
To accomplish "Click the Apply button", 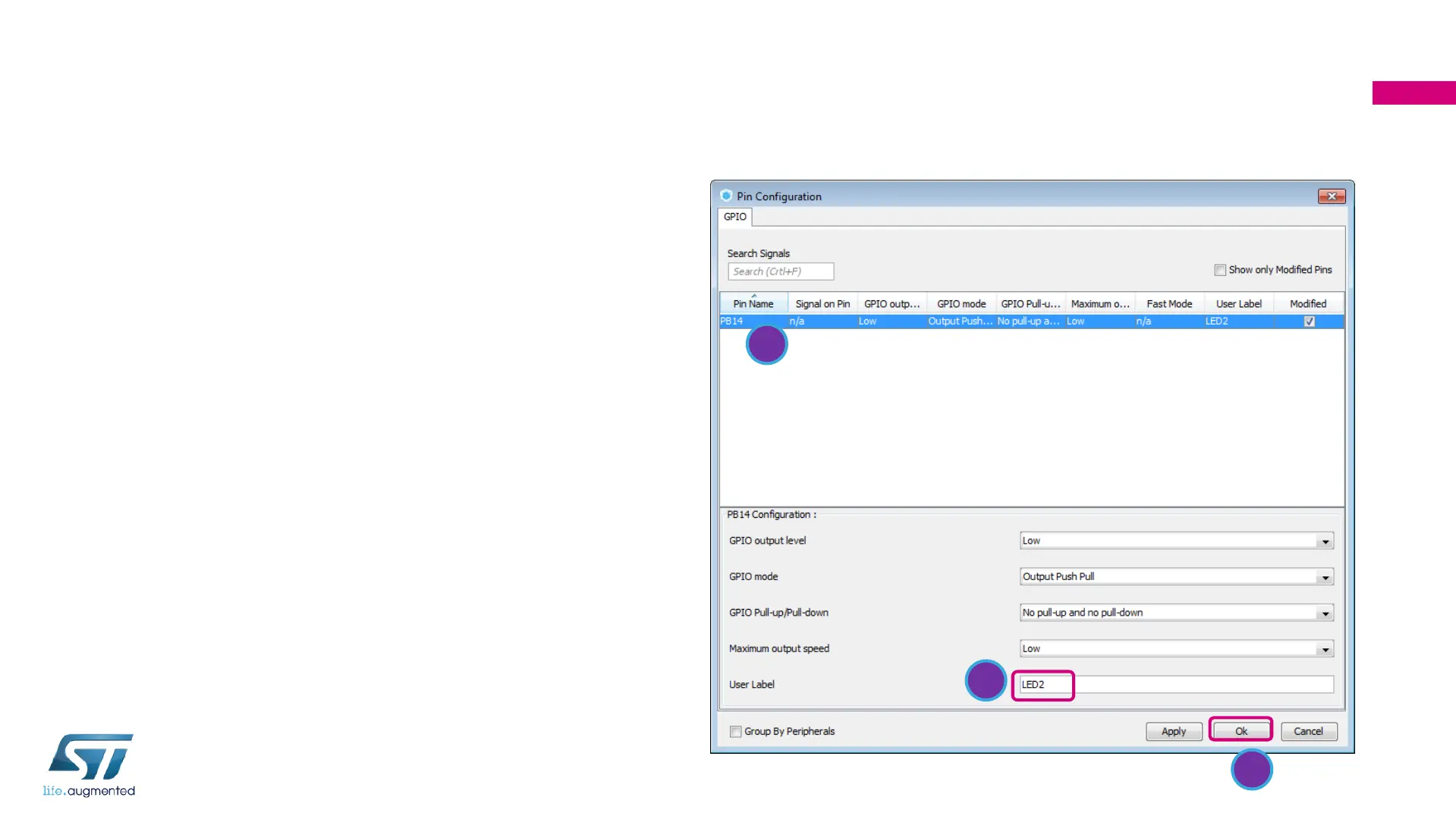I will click(x=1174, y=732).
